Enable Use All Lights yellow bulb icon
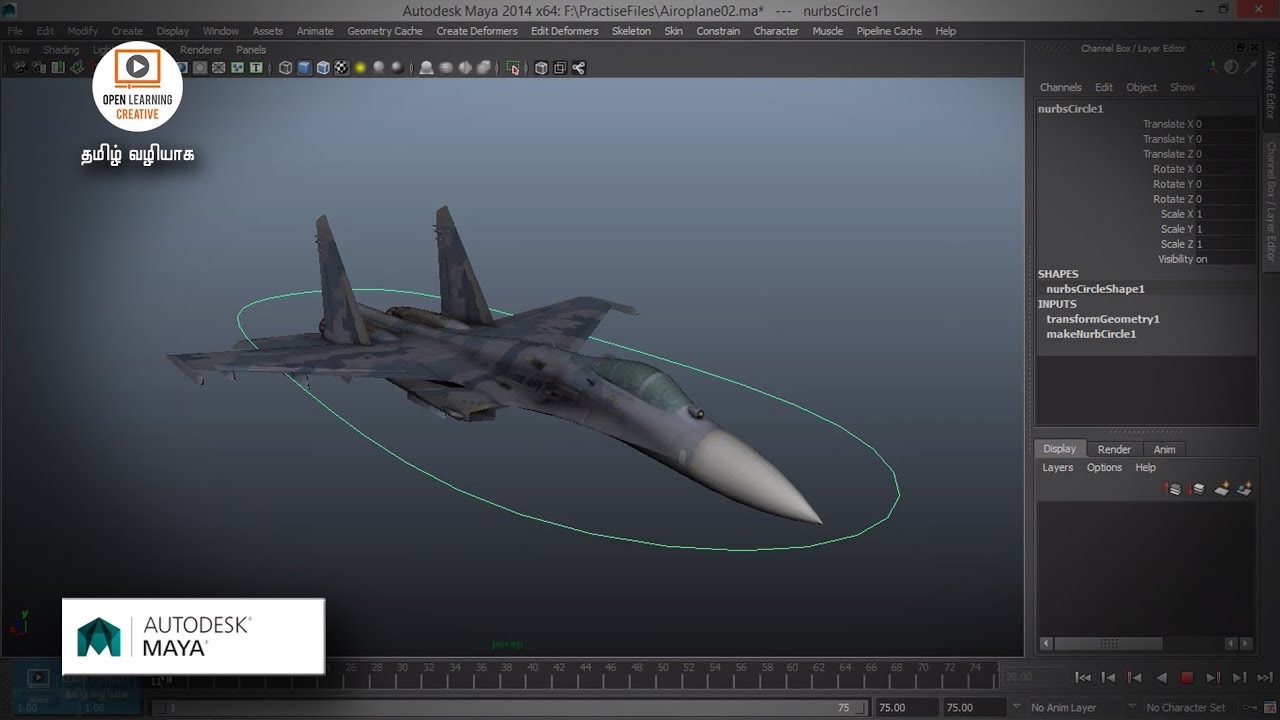 click(x=359, y=68)
